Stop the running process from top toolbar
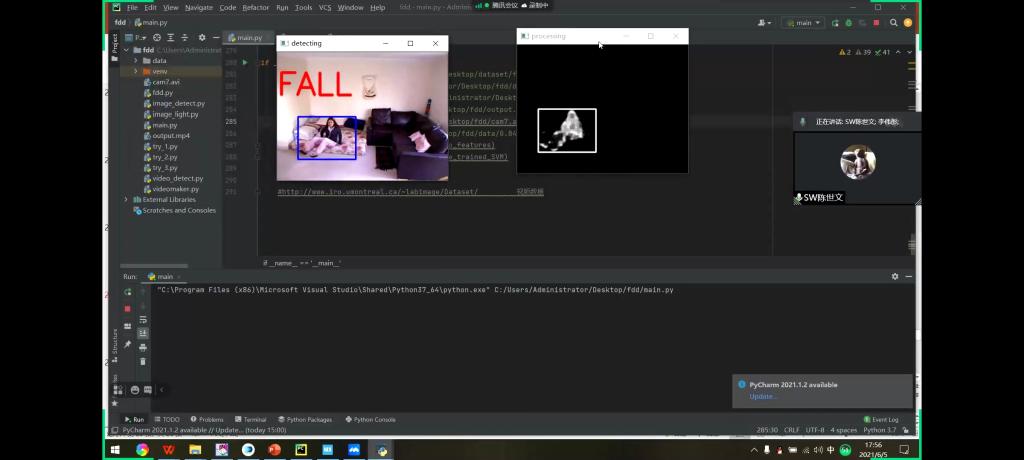The height and width of the screenshot is (460, 1024). [x=876, y=23]
